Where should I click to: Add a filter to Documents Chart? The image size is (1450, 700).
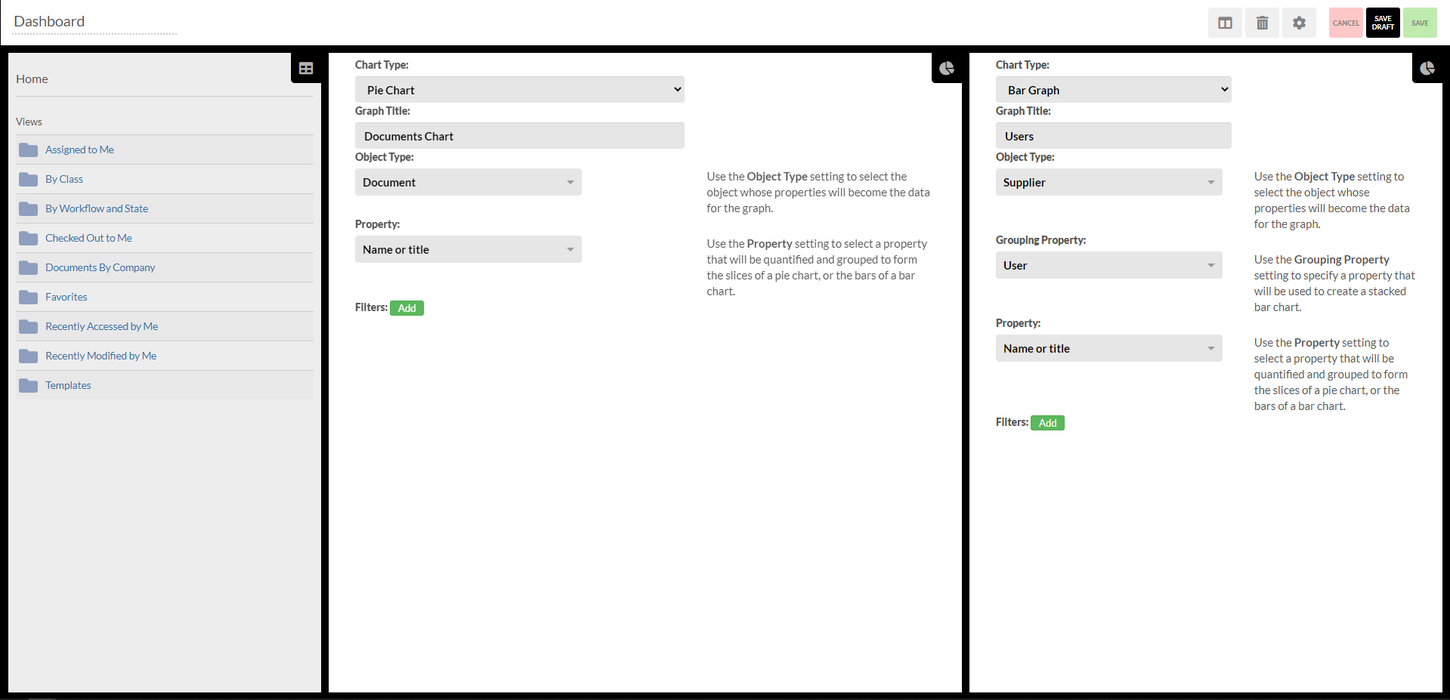tap(407, 308)
